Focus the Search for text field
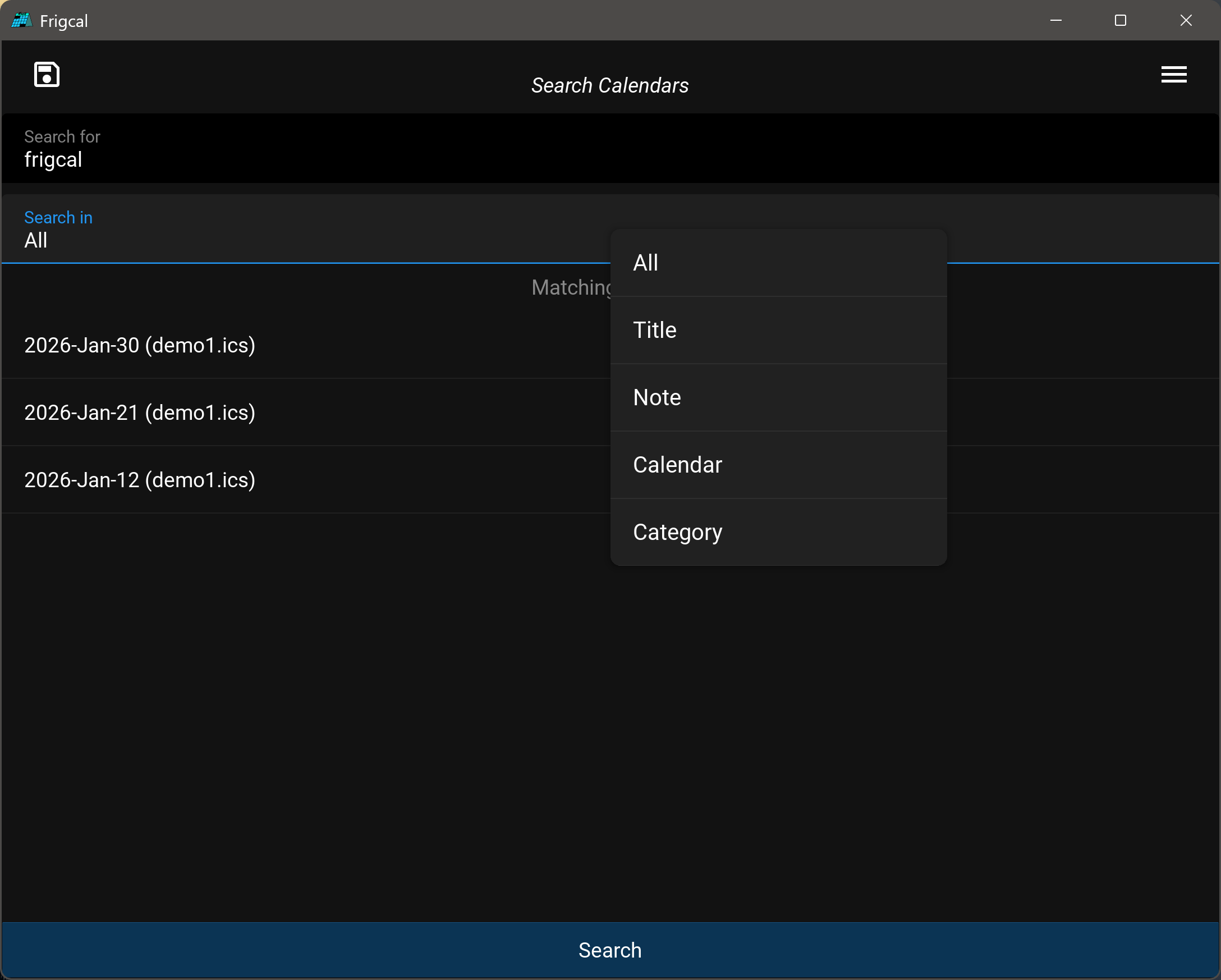The height and width of the screenshot is (980, 1221). 610,148
